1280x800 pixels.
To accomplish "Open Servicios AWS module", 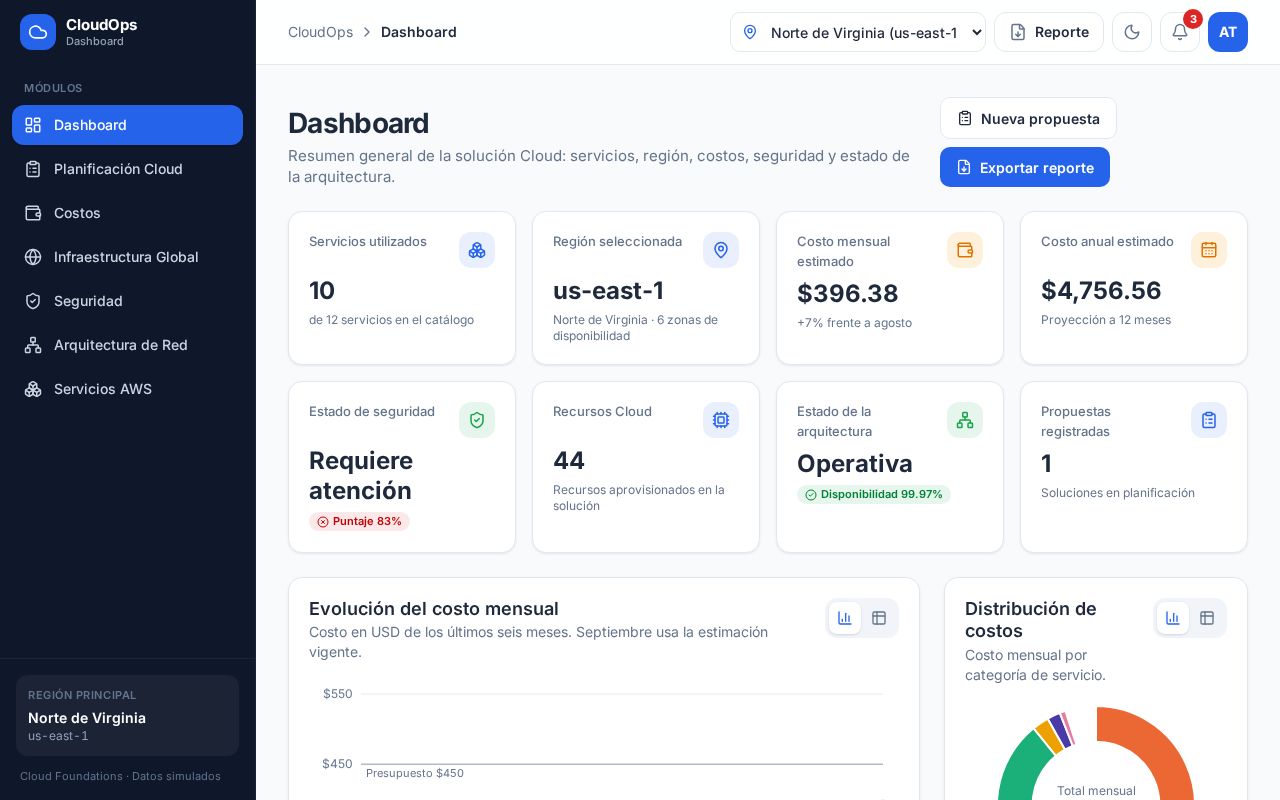I will (x=127, y=389).
